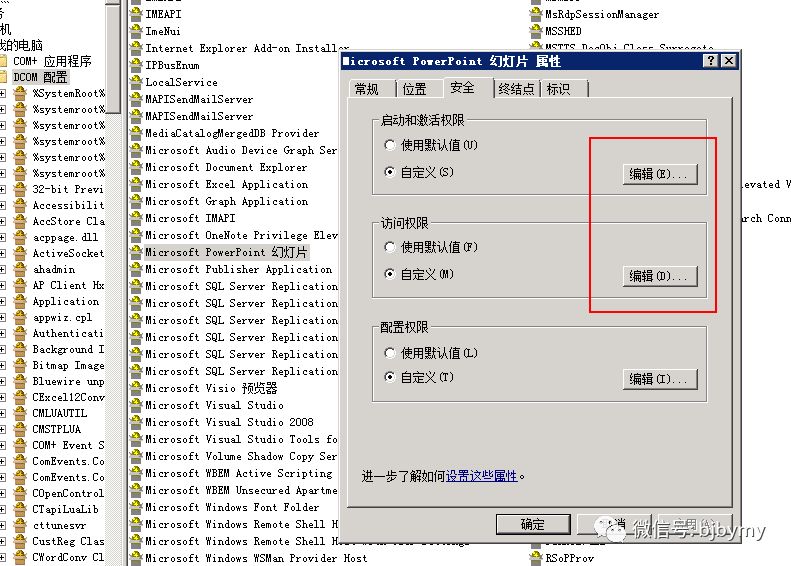Viewport: 791px width, 566px height.
Task: Select Microsoft Windows WSMan Provider Host
Action: click(256, 558)
